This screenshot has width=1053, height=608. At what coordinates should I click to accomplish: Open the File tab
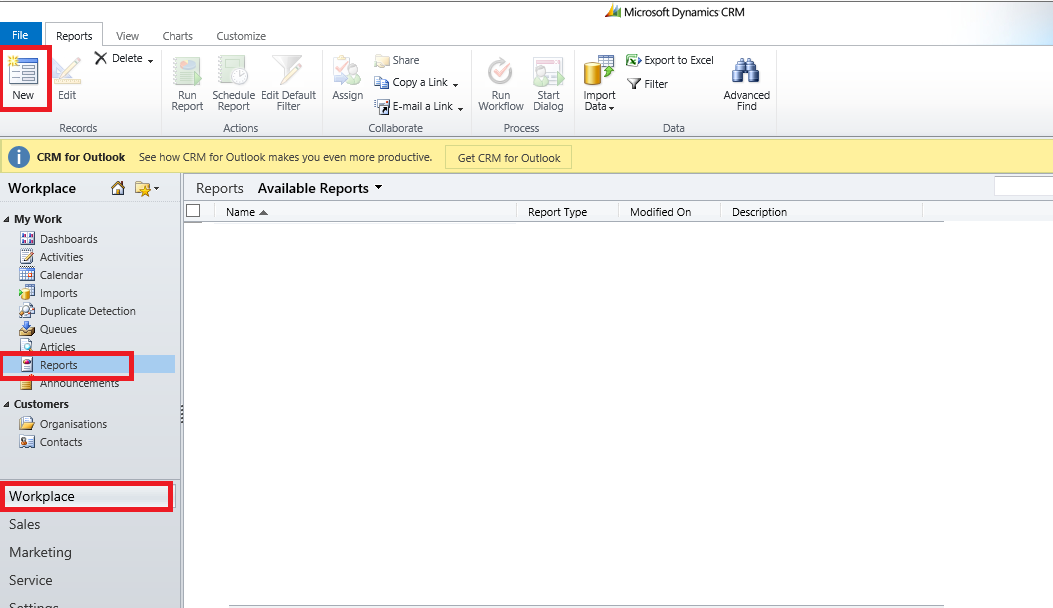click(x=20, y=35)
